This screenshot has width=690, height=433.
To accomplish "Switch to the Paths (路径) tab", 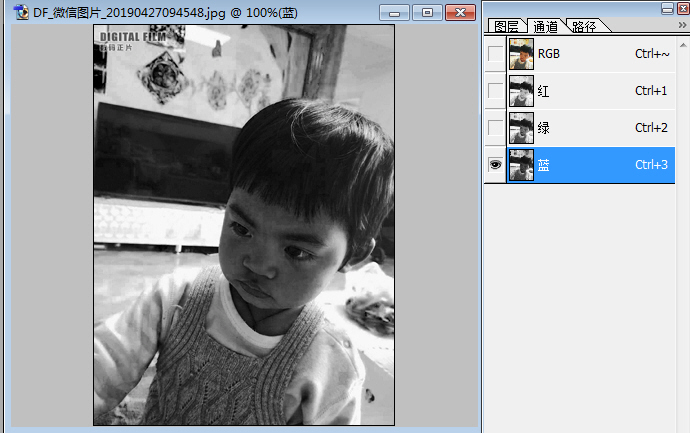I will tap(585, 27).
